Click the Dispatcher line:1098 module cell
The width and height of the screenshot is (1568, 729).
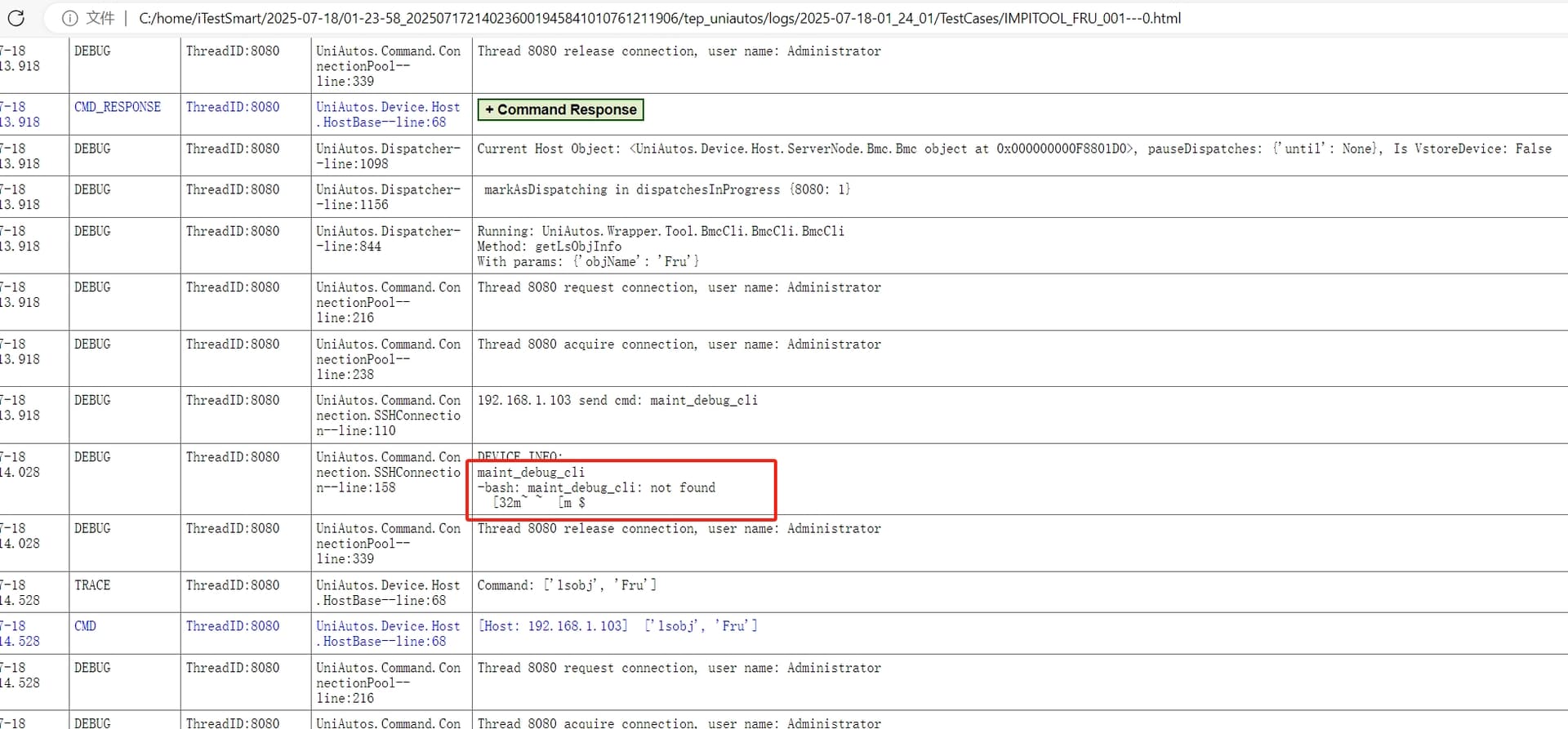pyautogui.click(x=387, y=156)
